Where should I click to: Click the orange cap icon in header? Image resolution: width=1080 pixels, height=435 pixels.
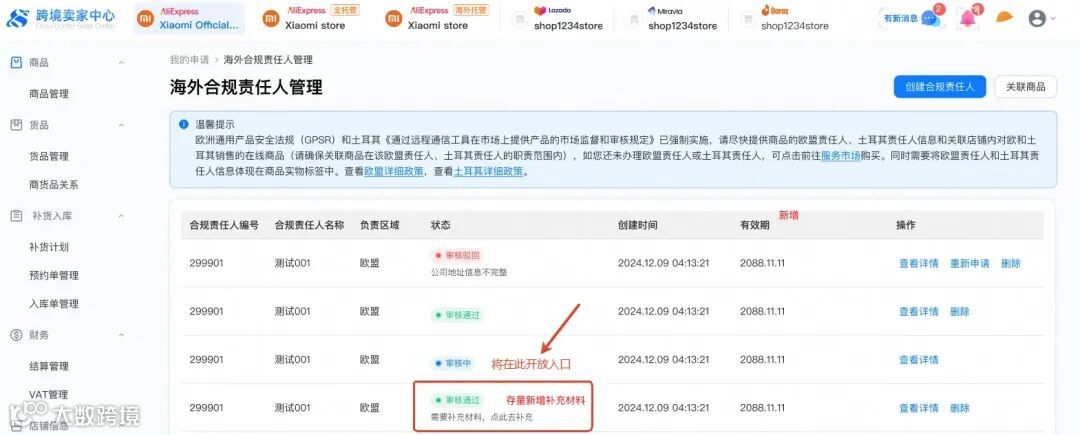pyautogui.click(x=1004, y=17)
